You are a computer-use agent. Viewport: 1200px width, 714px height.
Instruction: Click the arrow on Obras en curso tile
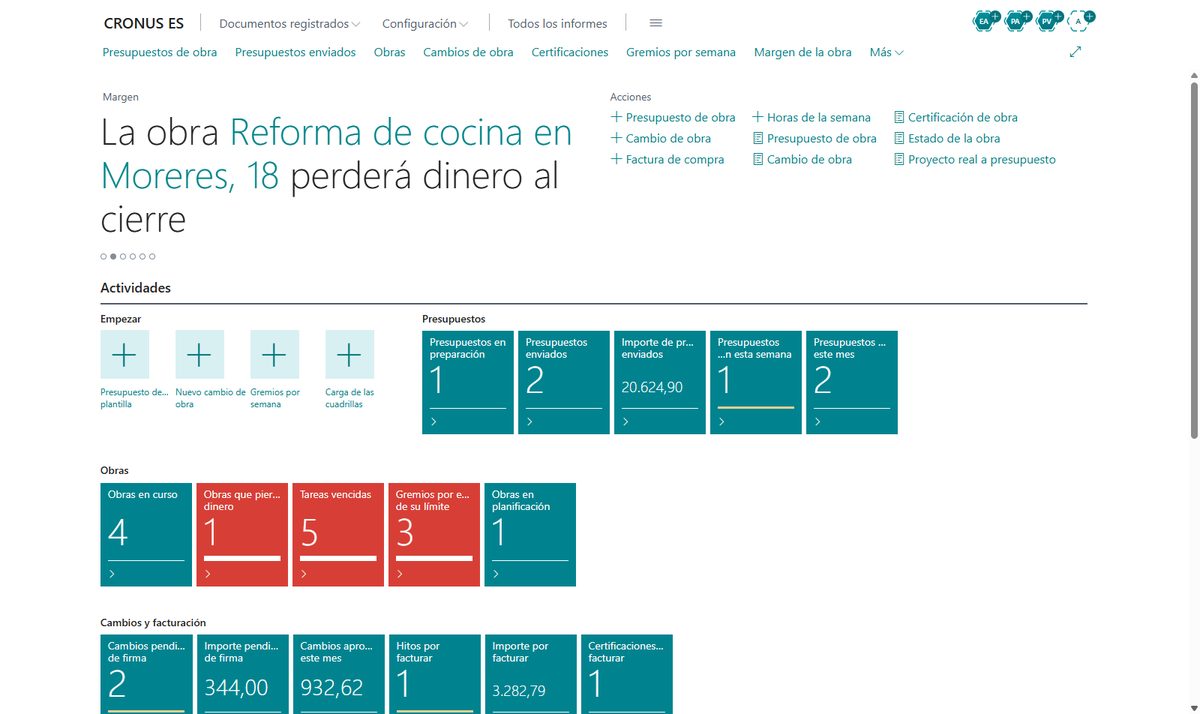(112, 574)
